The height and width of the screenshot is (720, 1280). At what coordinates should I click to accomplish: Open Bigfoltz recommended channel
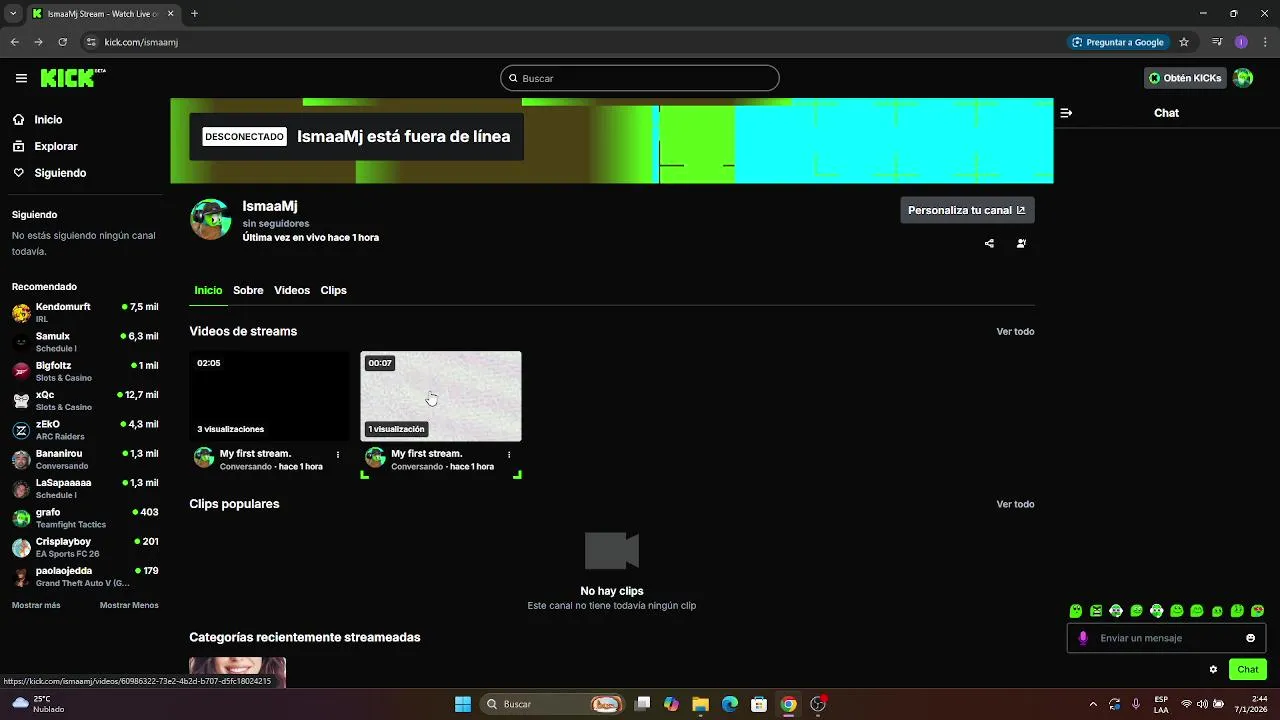click(85, 371)
